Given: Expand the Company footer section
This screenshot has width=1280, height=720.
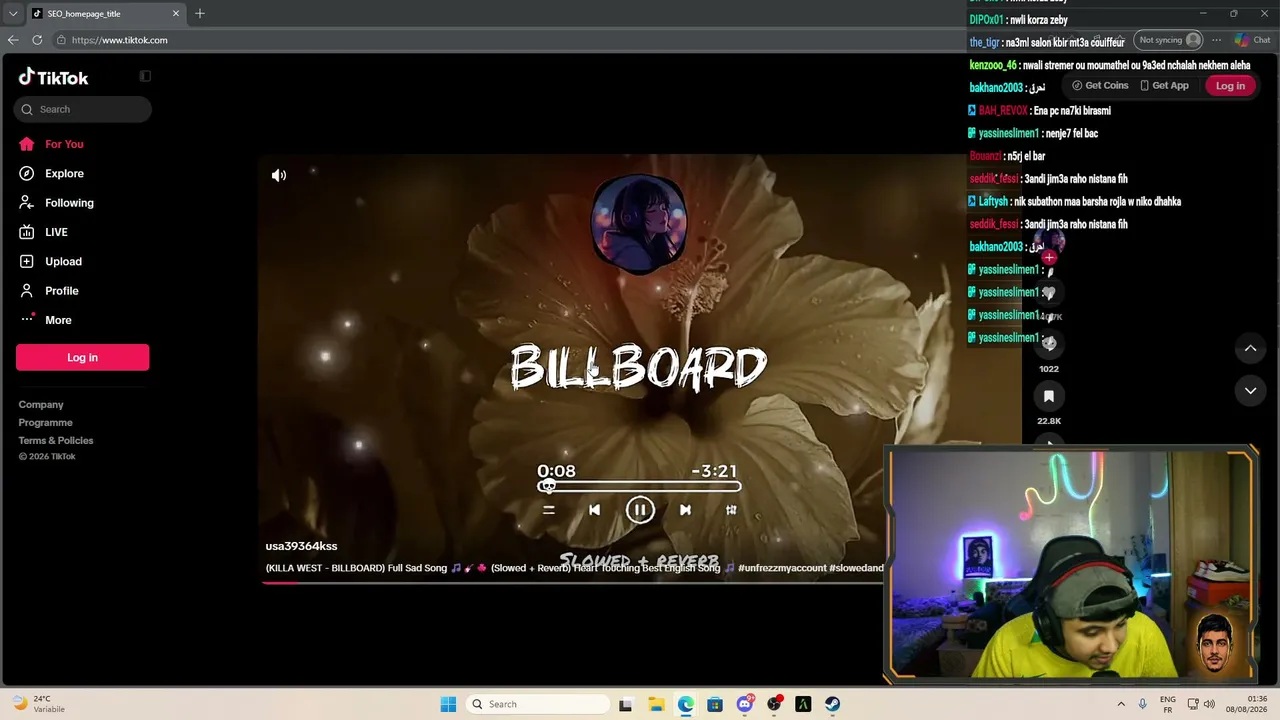Looking at the screenshot, I should [x=41, y=405].
